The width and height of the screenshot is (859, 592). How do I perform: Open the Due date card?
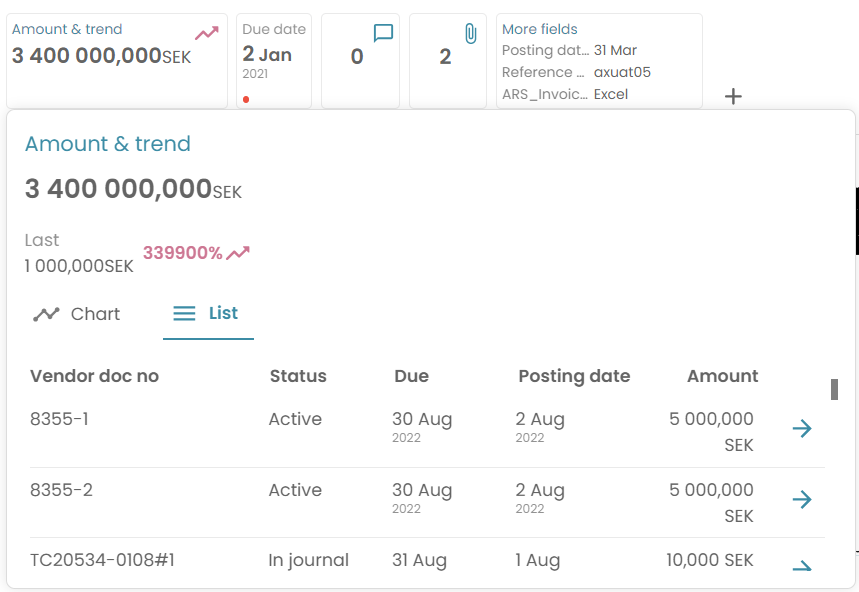pos(274,61)
